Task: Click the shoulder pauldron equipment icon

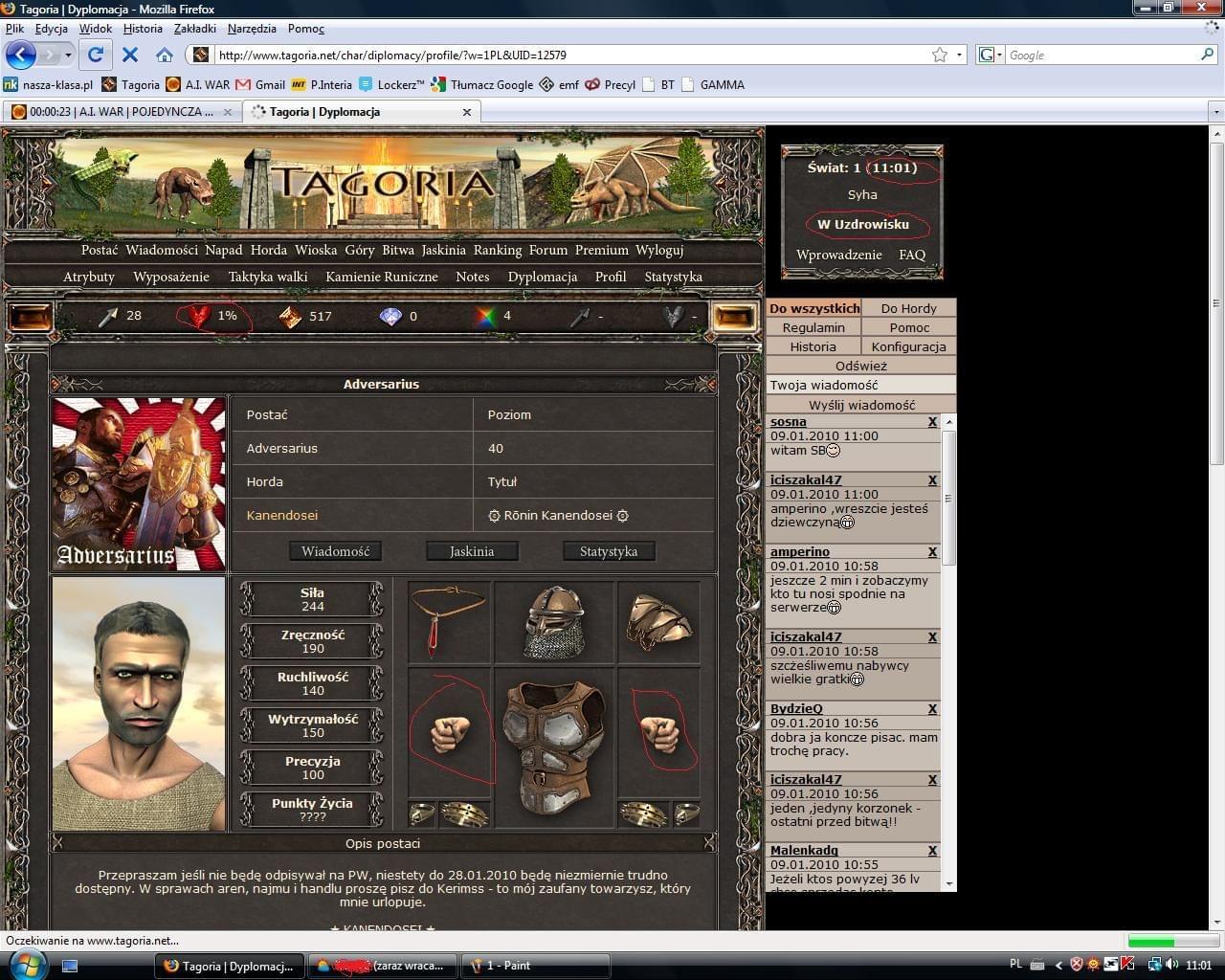Action: 658,622
